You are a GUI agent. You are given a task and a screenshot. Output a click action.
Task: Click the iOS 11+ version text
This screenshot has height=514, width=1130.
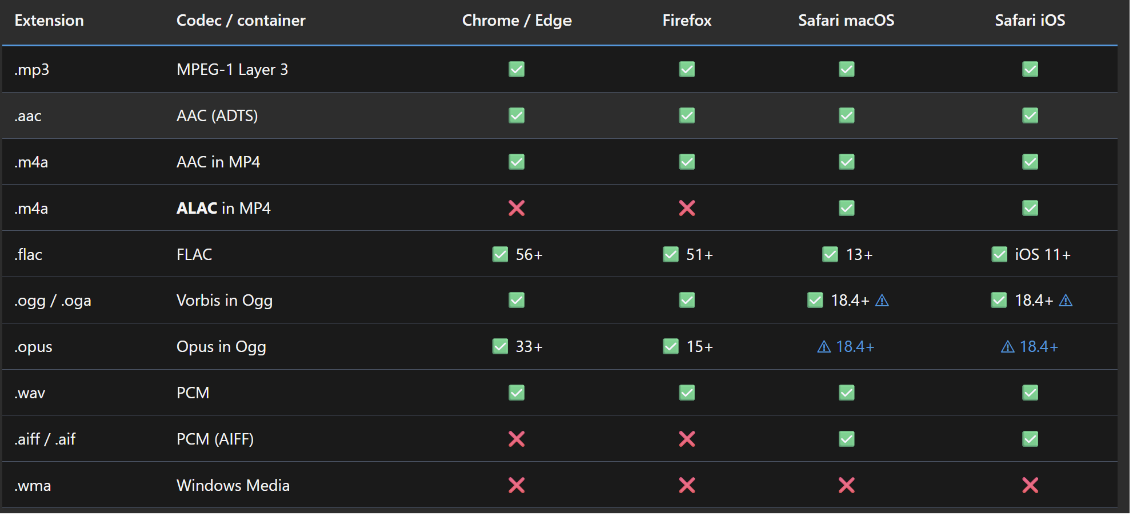pos(1043,254)
